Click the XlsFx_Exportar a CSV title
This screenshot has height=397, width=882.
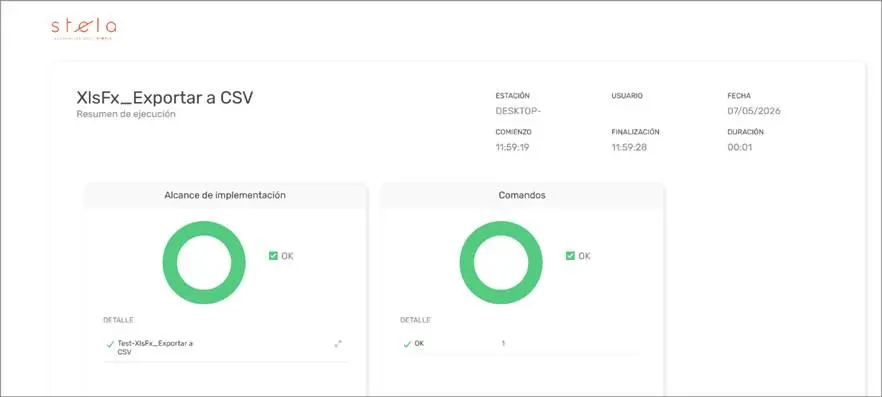pyautogui.click(x=165, y=98)
